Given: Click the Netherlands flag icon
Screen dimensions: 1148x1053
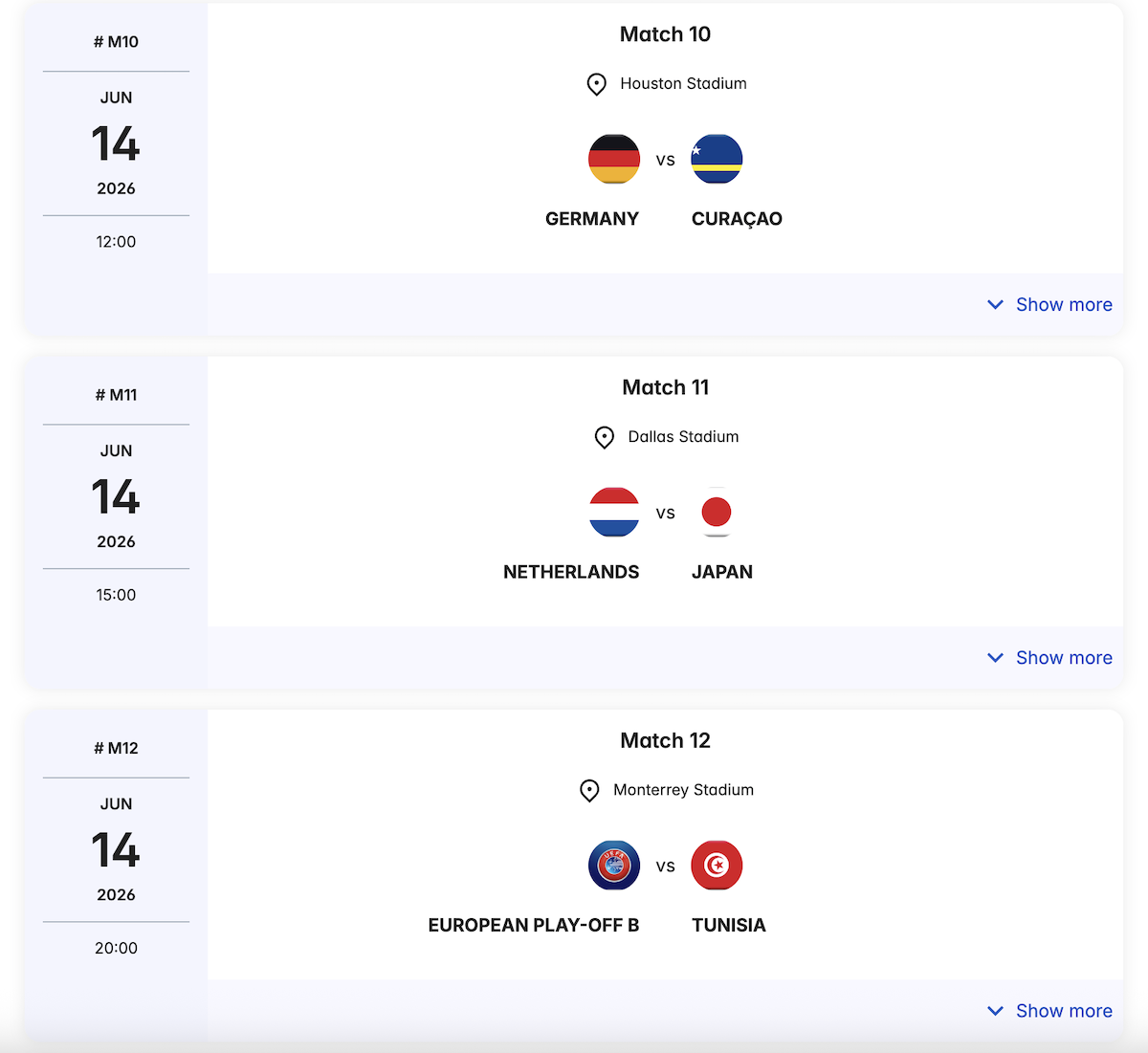Looking at the screenshot, I should click(x=614, y=512).
